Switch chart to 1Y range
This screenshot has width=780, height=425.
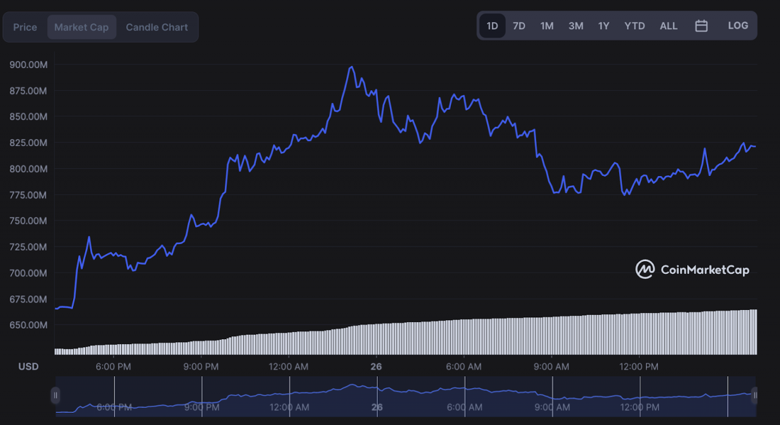tap(604, 26)
